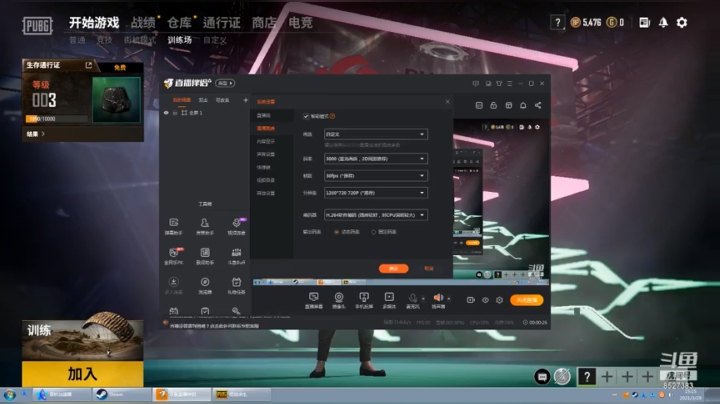This screenshot has width=720, height=404.
Task: Open the resolution dropdown showing 1280*720
Action: 376,193
